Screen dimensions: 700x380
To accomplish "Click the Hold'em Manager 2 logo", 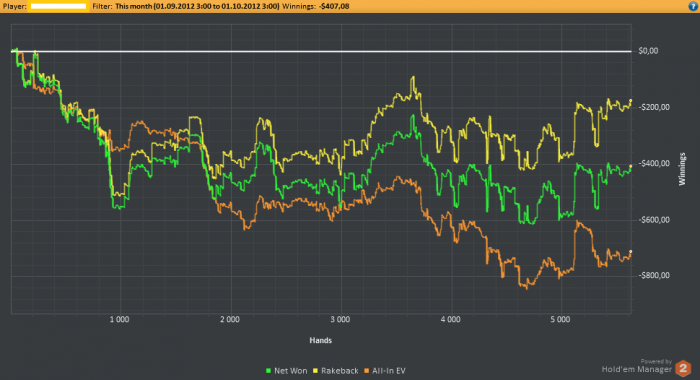I will [x=683, y=368].
